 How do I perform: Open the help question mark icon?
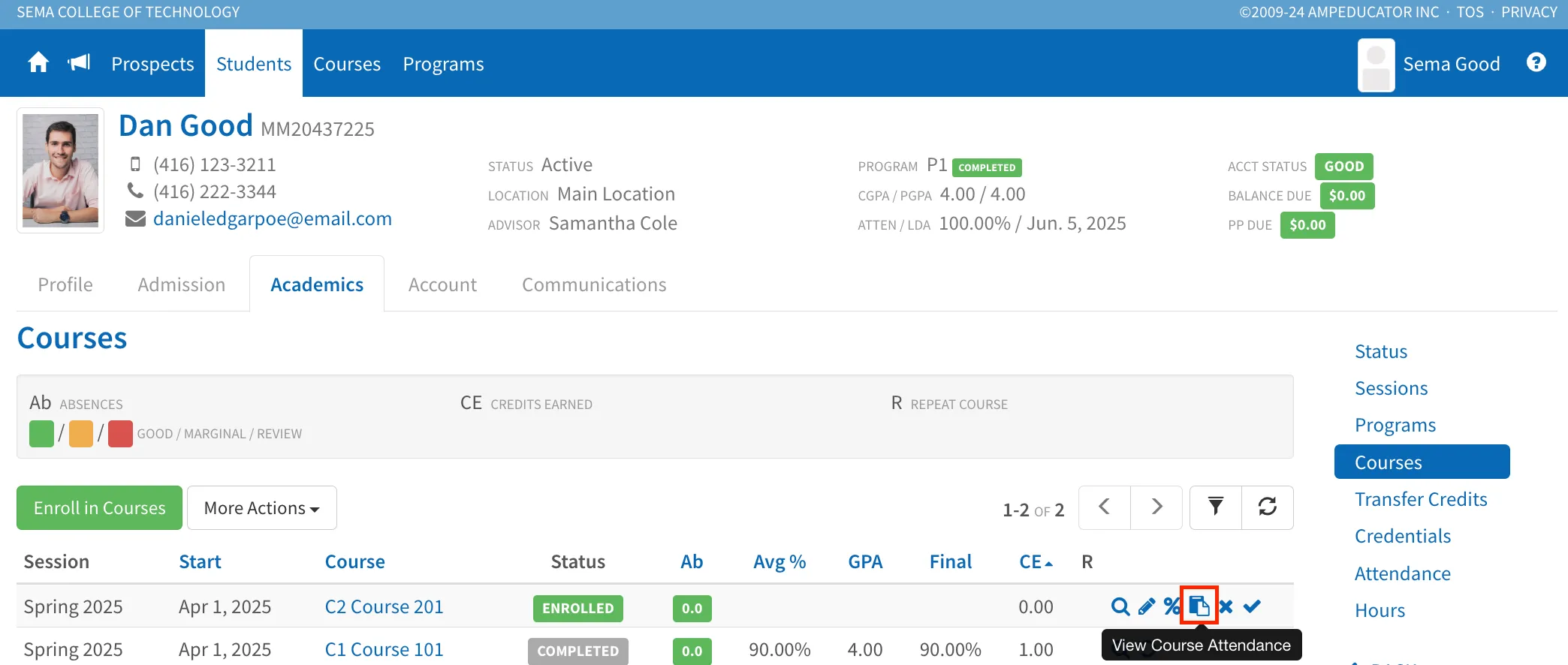[x=1536, y=62]
